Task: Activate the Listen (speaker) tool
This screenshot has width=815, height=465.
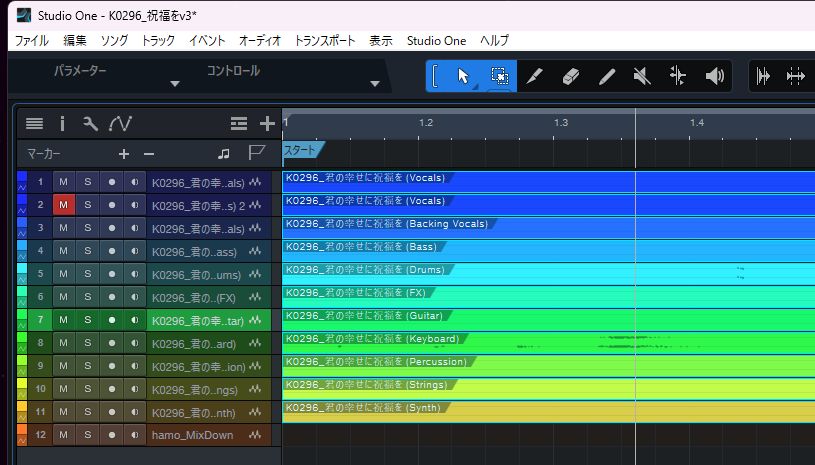Action: [714, 76]
